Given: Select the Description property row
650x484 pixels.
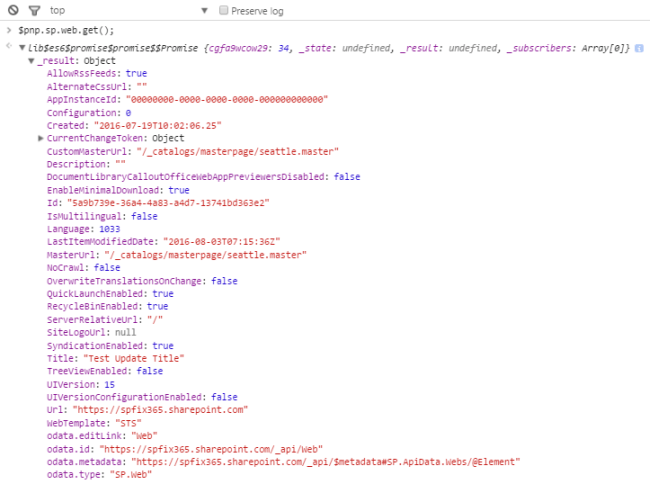Looking at the screenshot, I should pos(86,164).
